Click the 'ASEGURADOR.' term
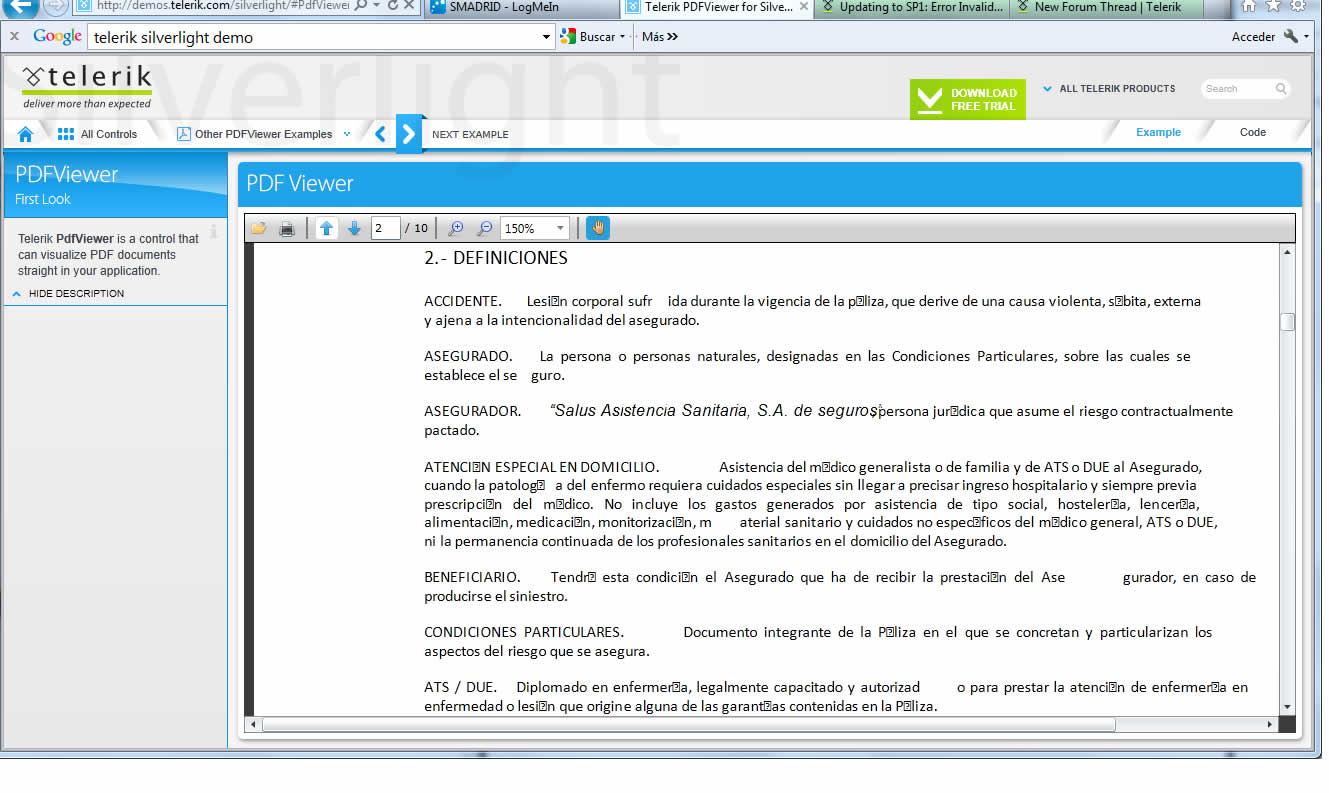 (x=472, y=411)
